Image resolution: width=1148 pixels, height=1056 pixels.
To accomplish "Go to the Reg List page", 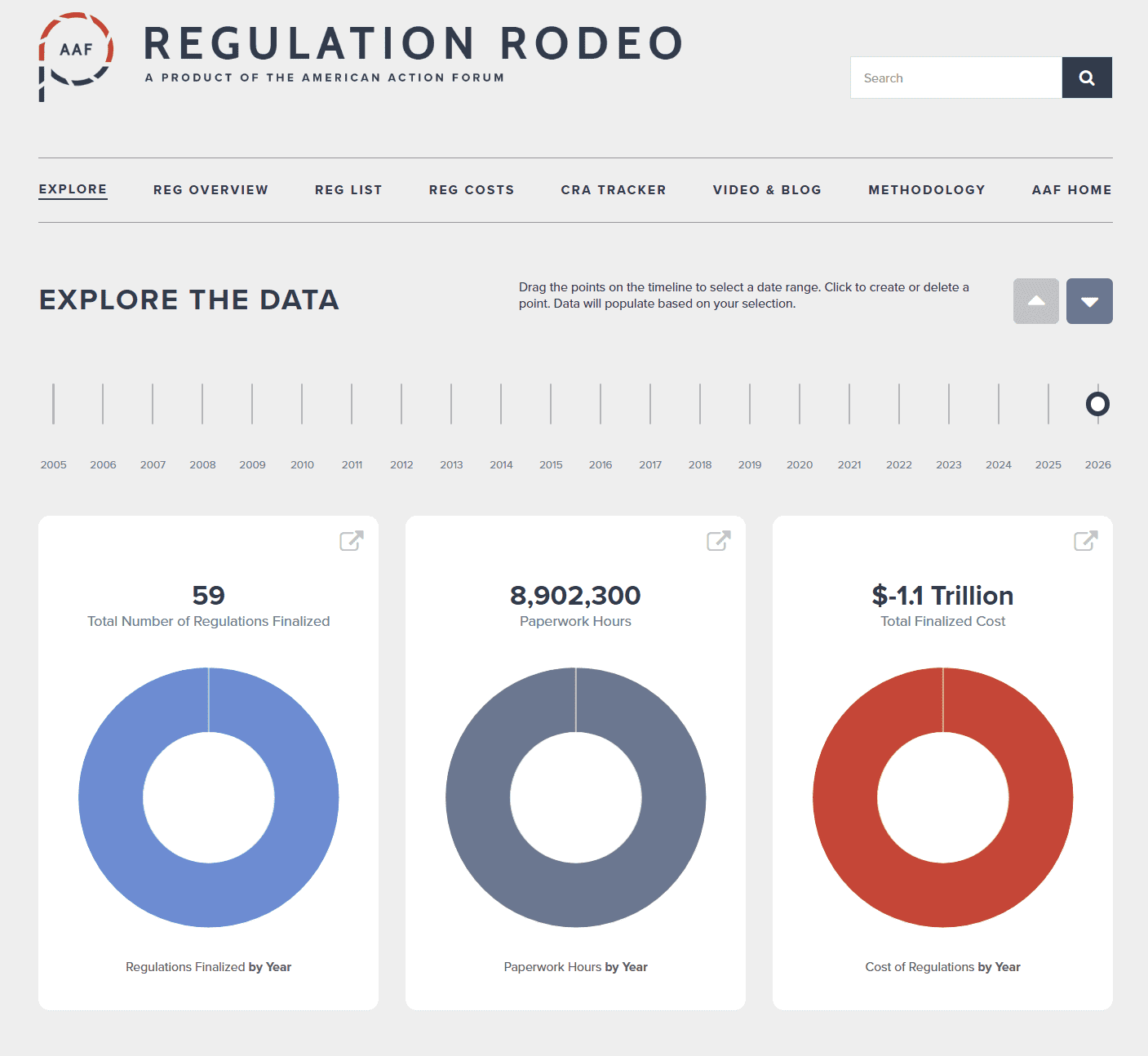I will coord(348,189).
